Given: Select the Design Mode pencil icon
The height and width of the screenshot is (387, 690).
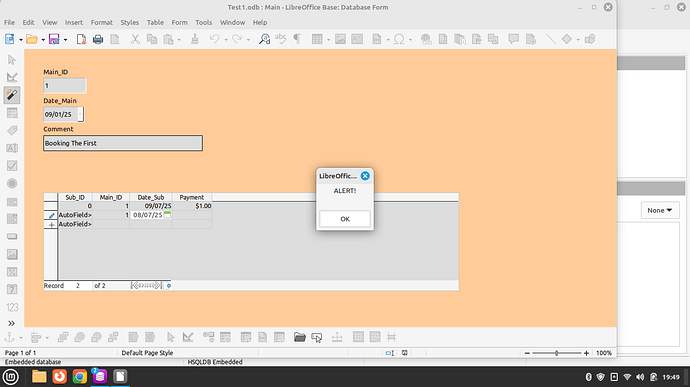Looking at the screenshot, I should [12, 95].
